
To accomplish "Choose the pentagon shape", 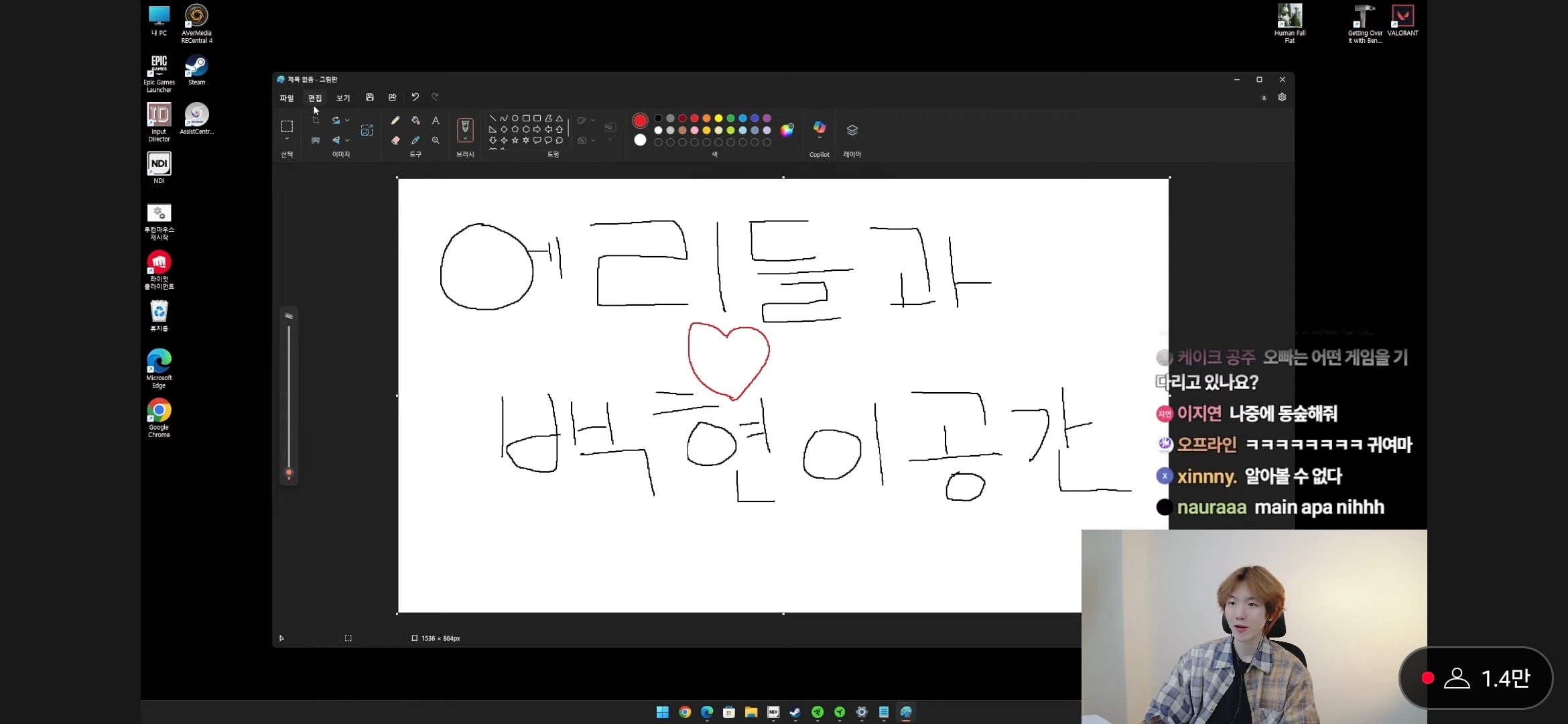I will coord(515,129).
